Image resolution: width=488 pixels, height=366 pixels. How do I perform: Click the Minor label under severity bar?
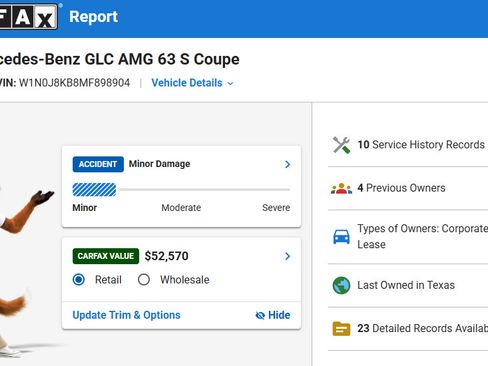coord(85,208)
